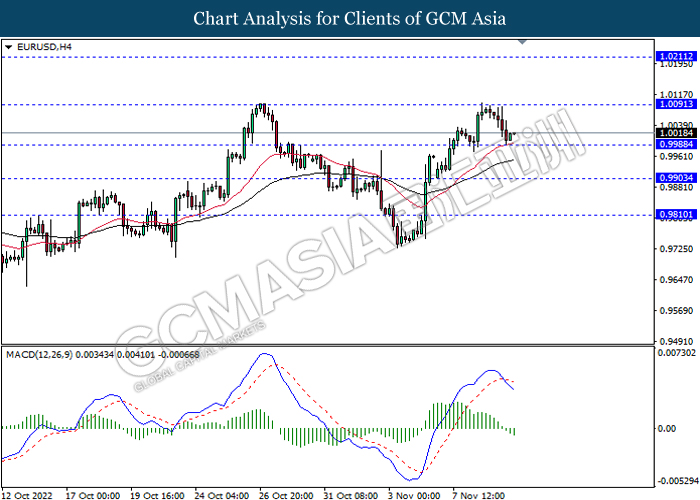
Task: Click the Chart Analysis for Clients title
Action: pyautogui.click(x=350, y=18)
